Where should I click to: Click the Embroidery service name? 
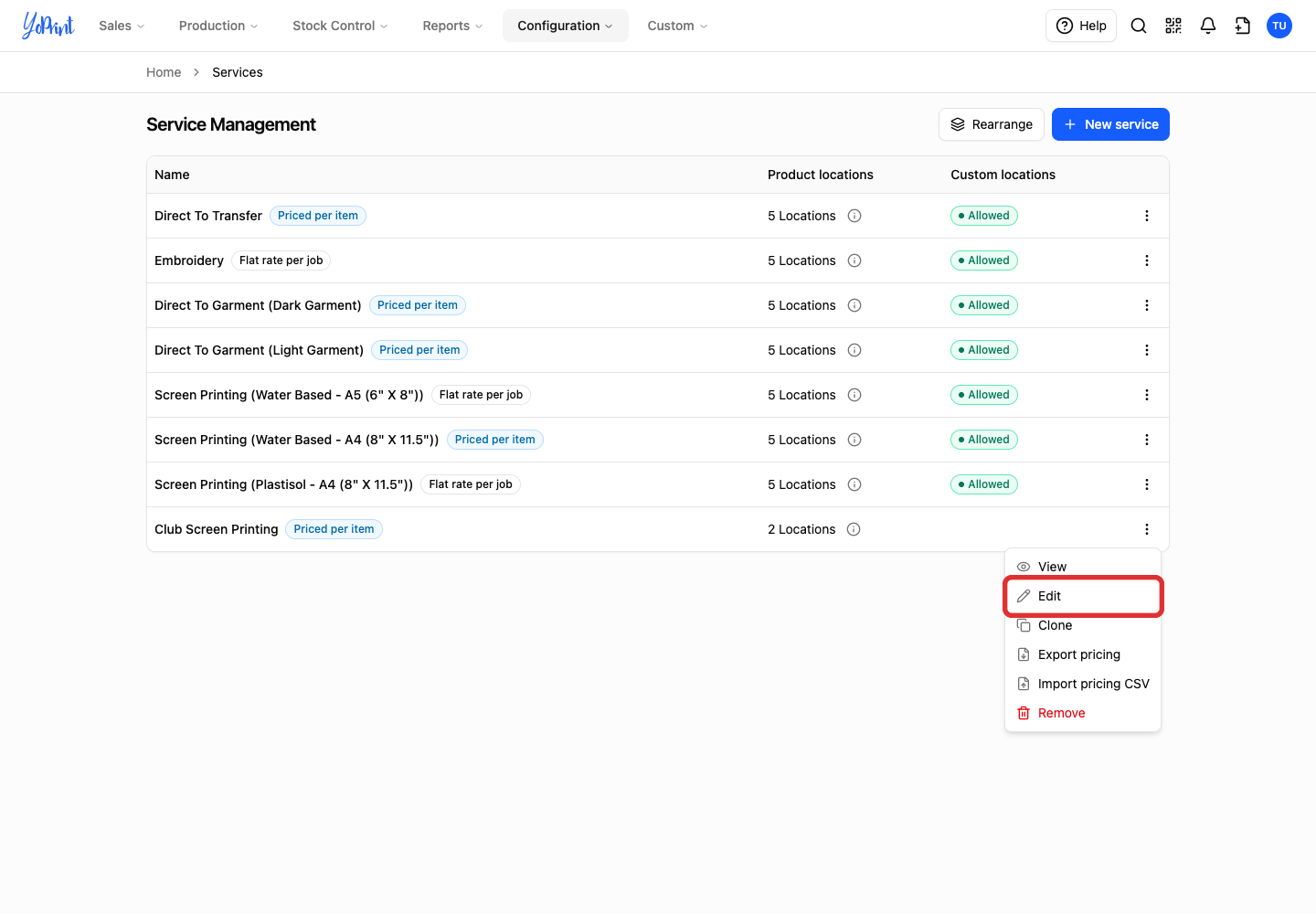[x=189, y=260]
